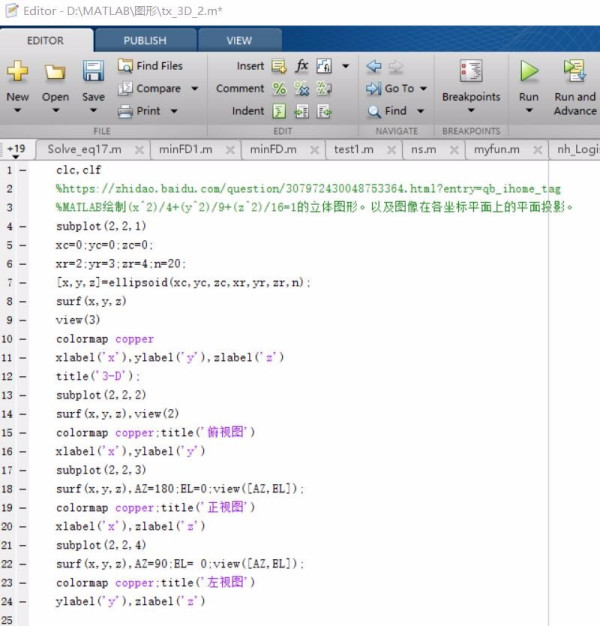Set breakpoint dash on line 18

pos(23,489)
